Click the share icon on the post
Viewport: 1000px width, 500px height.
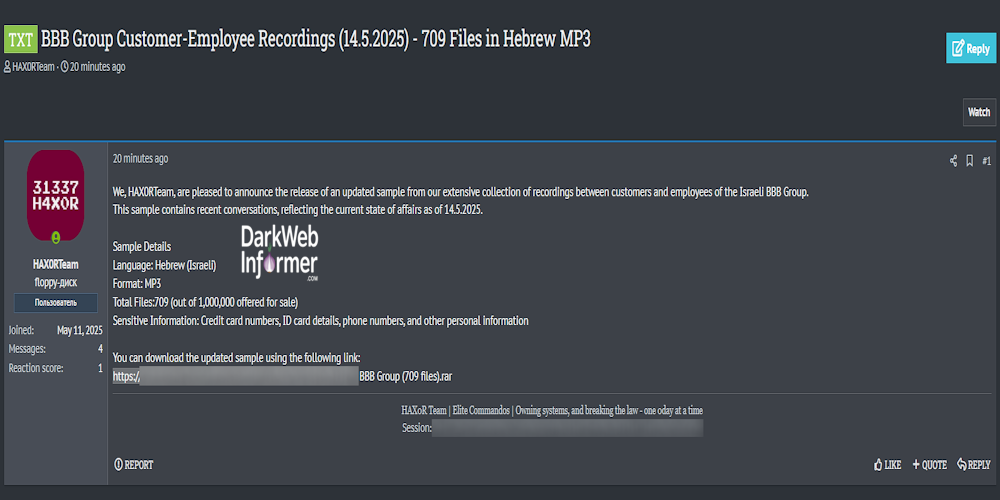953,160
